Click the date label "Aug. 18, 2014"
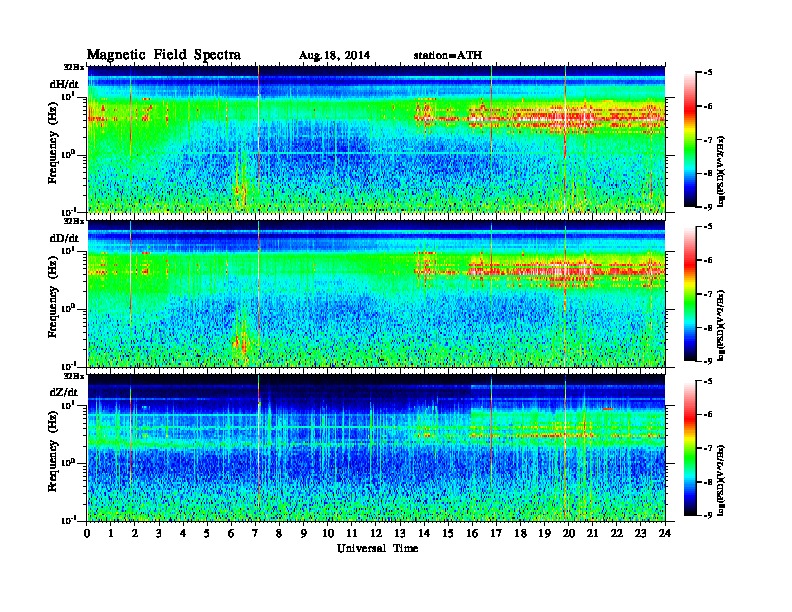This screenshot has height=612, width=792. tap(334, 56)
